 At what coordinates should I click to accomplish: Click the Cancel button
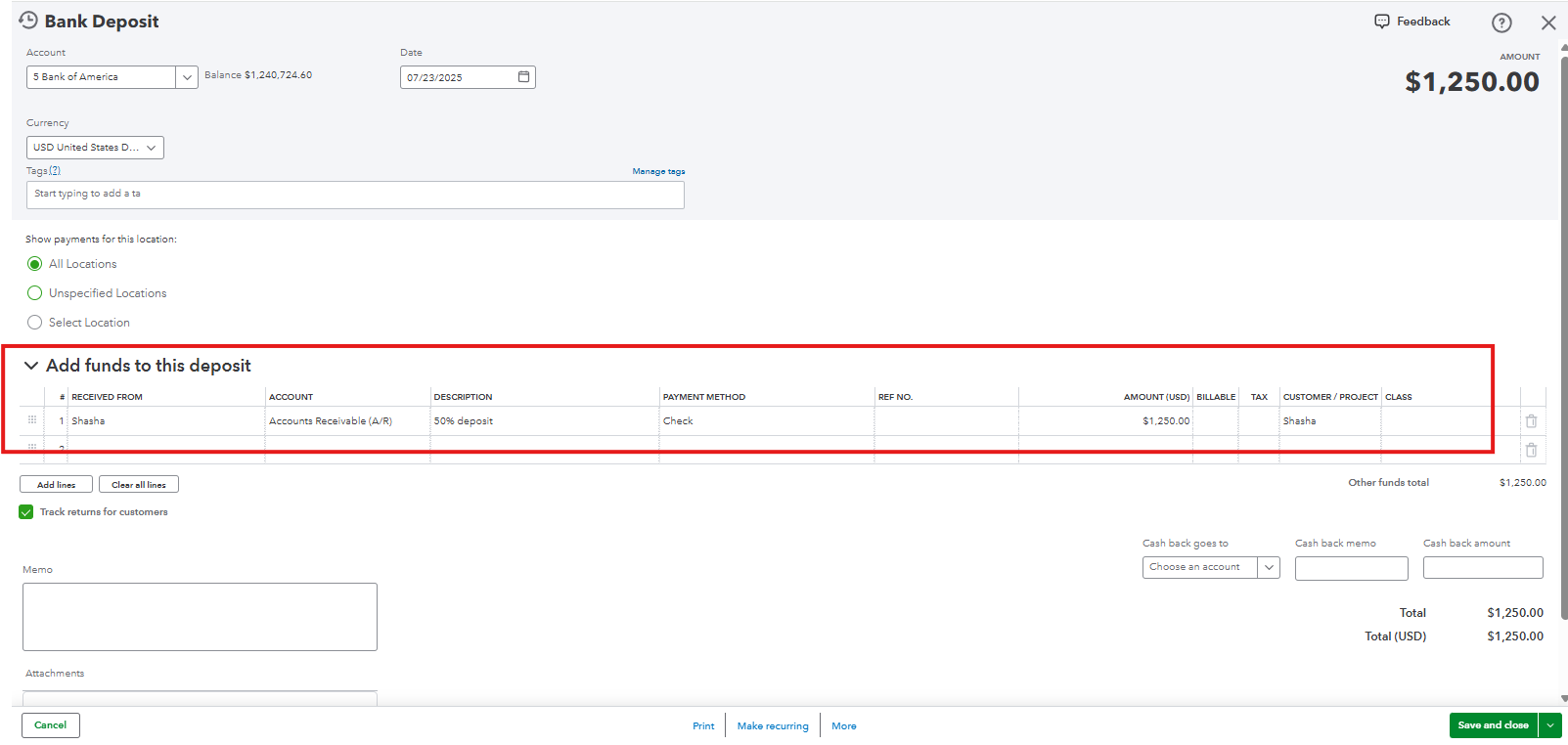tap(51, 725)
